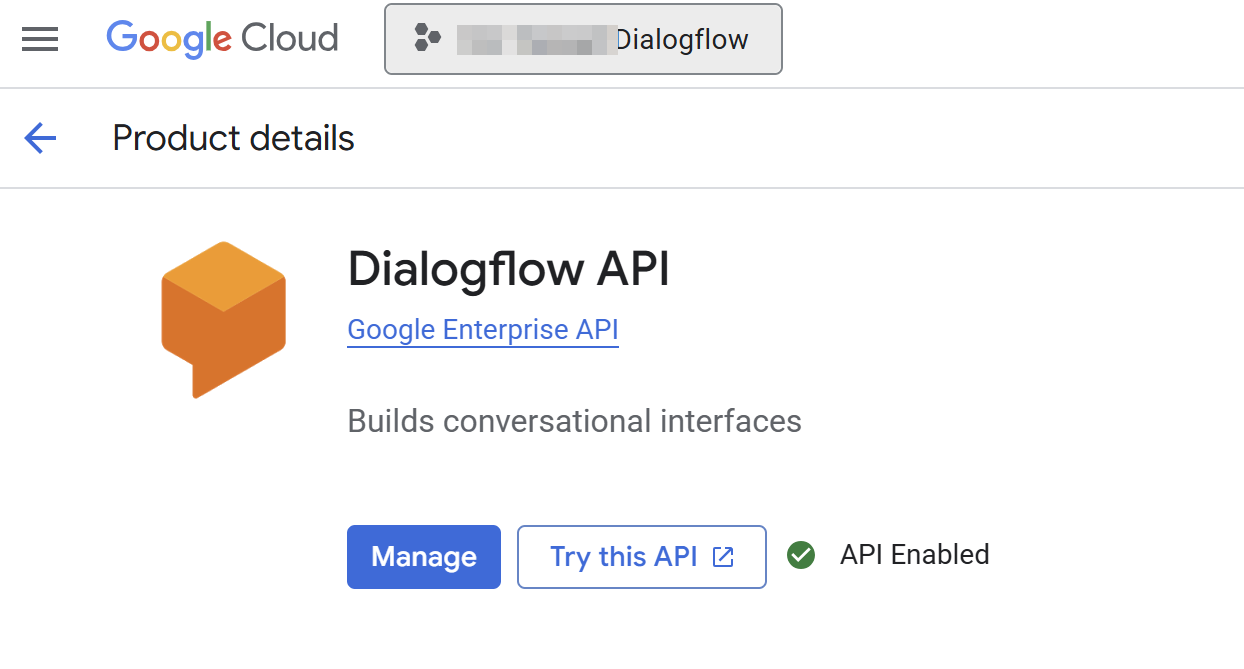Click the Builds conversational interfaces description
The width and height of the screenshot is (1244, 669).
tap(574, 421)
